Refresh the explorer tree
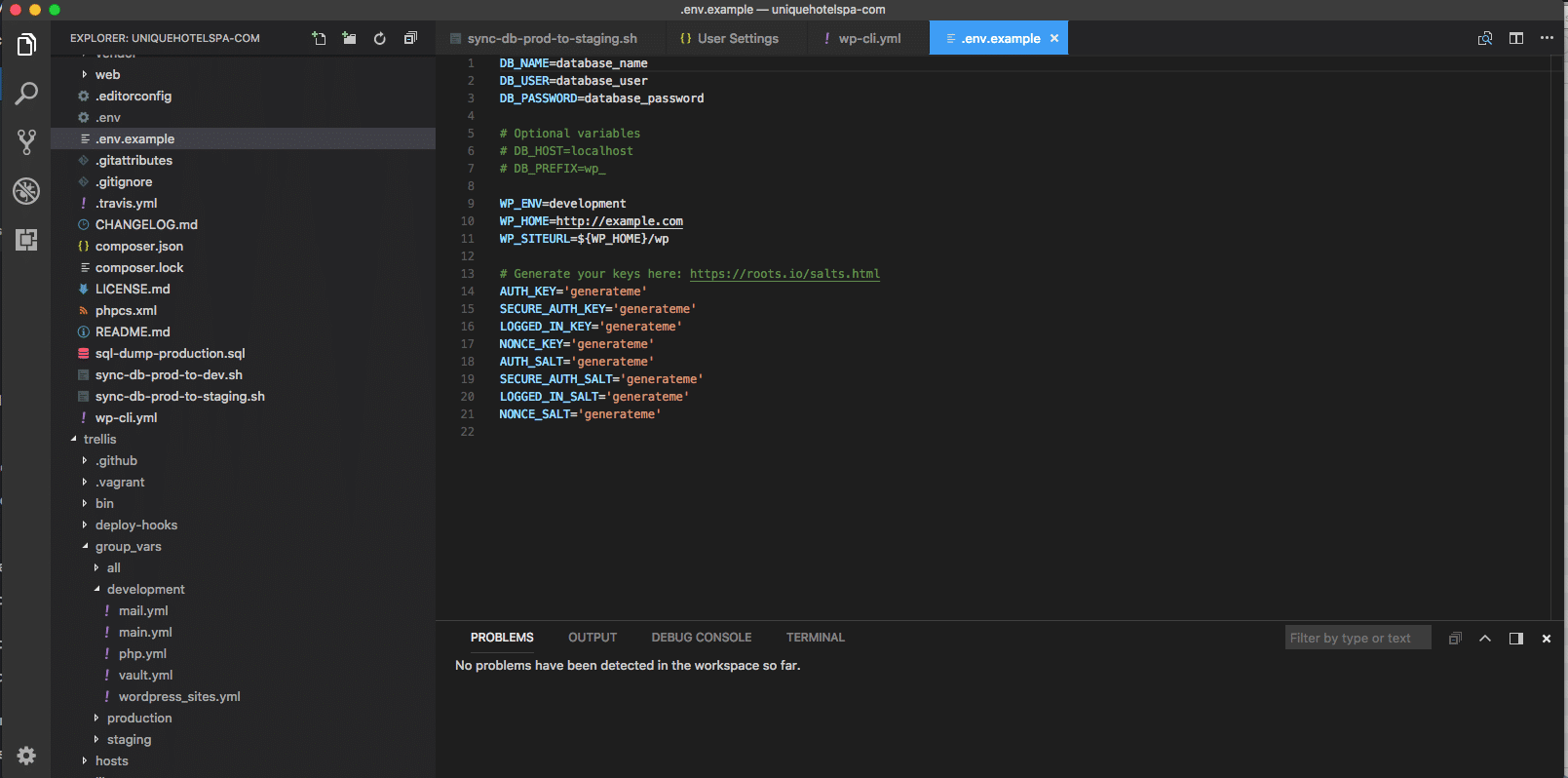 [380, 38]
